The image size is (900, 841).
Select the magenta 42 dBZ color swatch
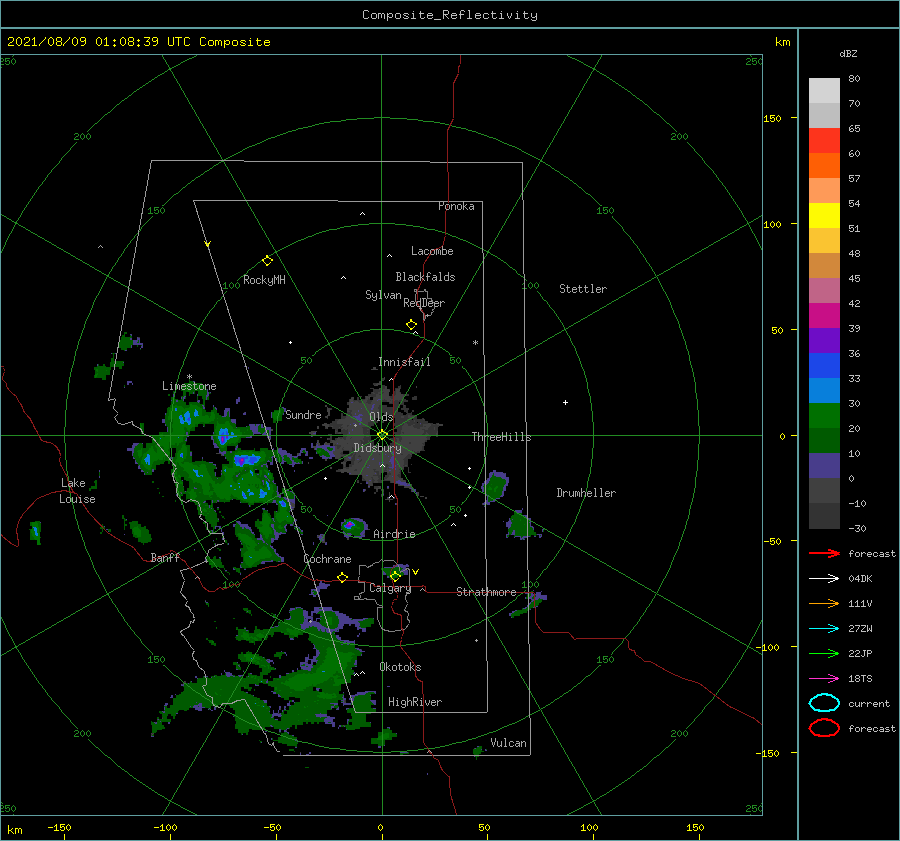pyautogui.click(x=824, y=315)
